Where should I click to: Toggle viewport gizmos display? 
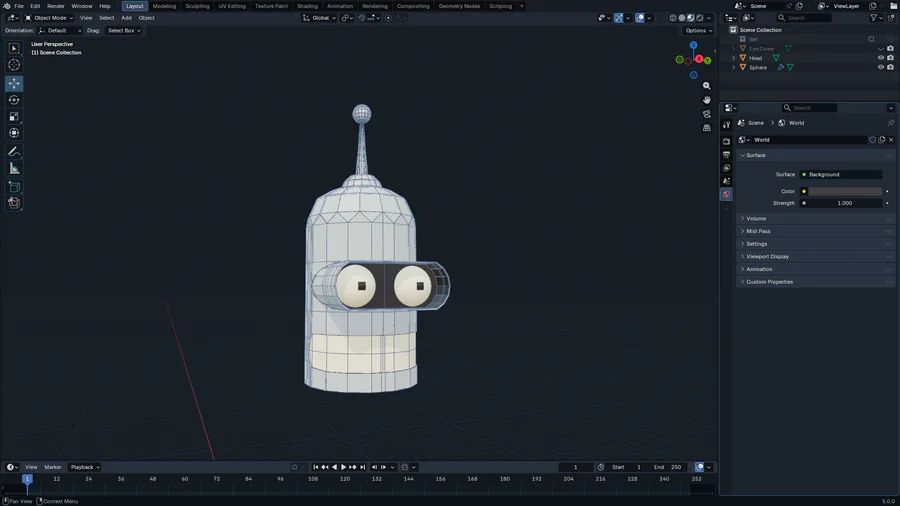(618, 18)
